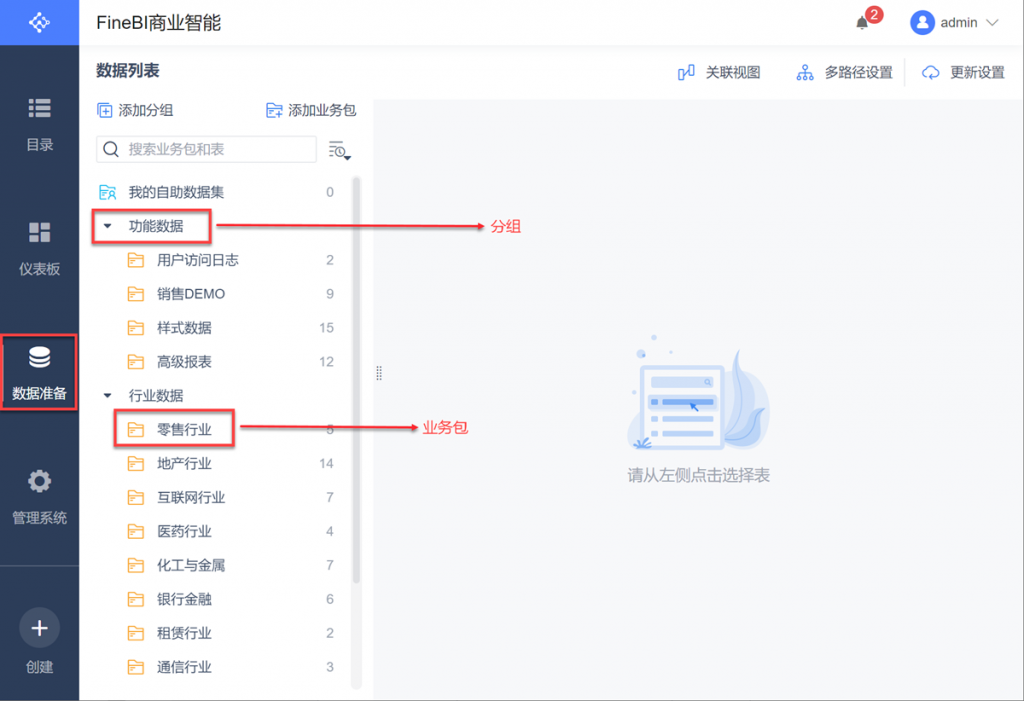Open the admin account dropdown

pos(955,22)
